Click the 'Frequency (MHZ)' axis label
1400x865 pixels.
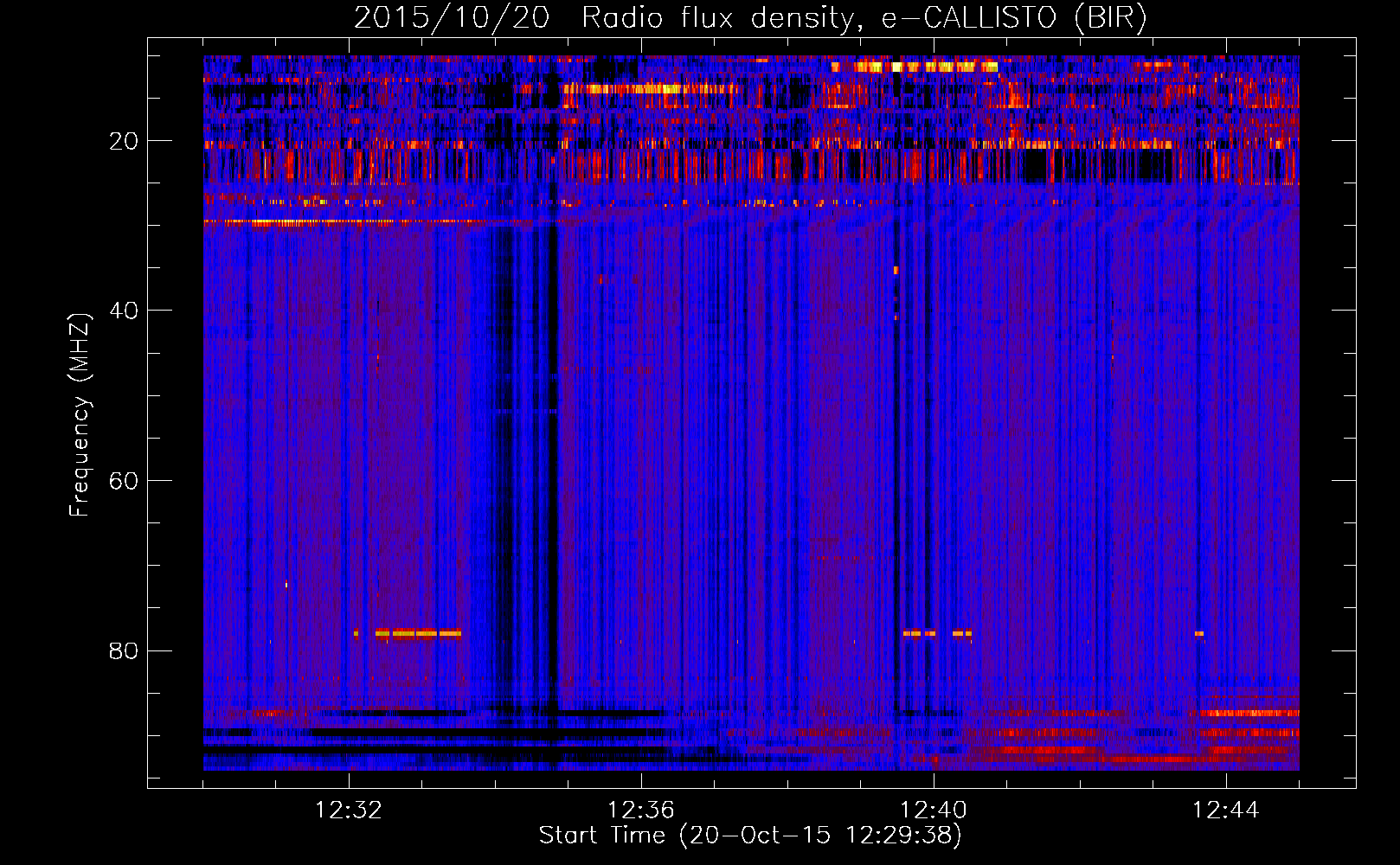tap(80, 415)
